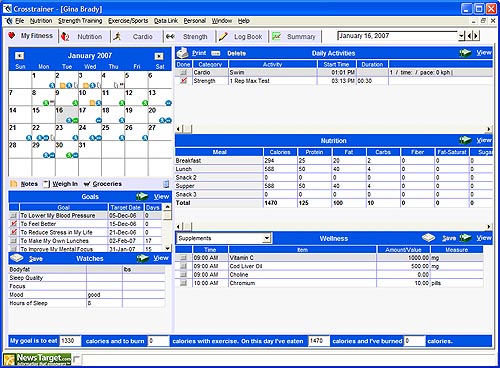The width and height of the screenshot is (500, 368).
Task: Check the To Make My Own Lunches goal
Action: 14,241
